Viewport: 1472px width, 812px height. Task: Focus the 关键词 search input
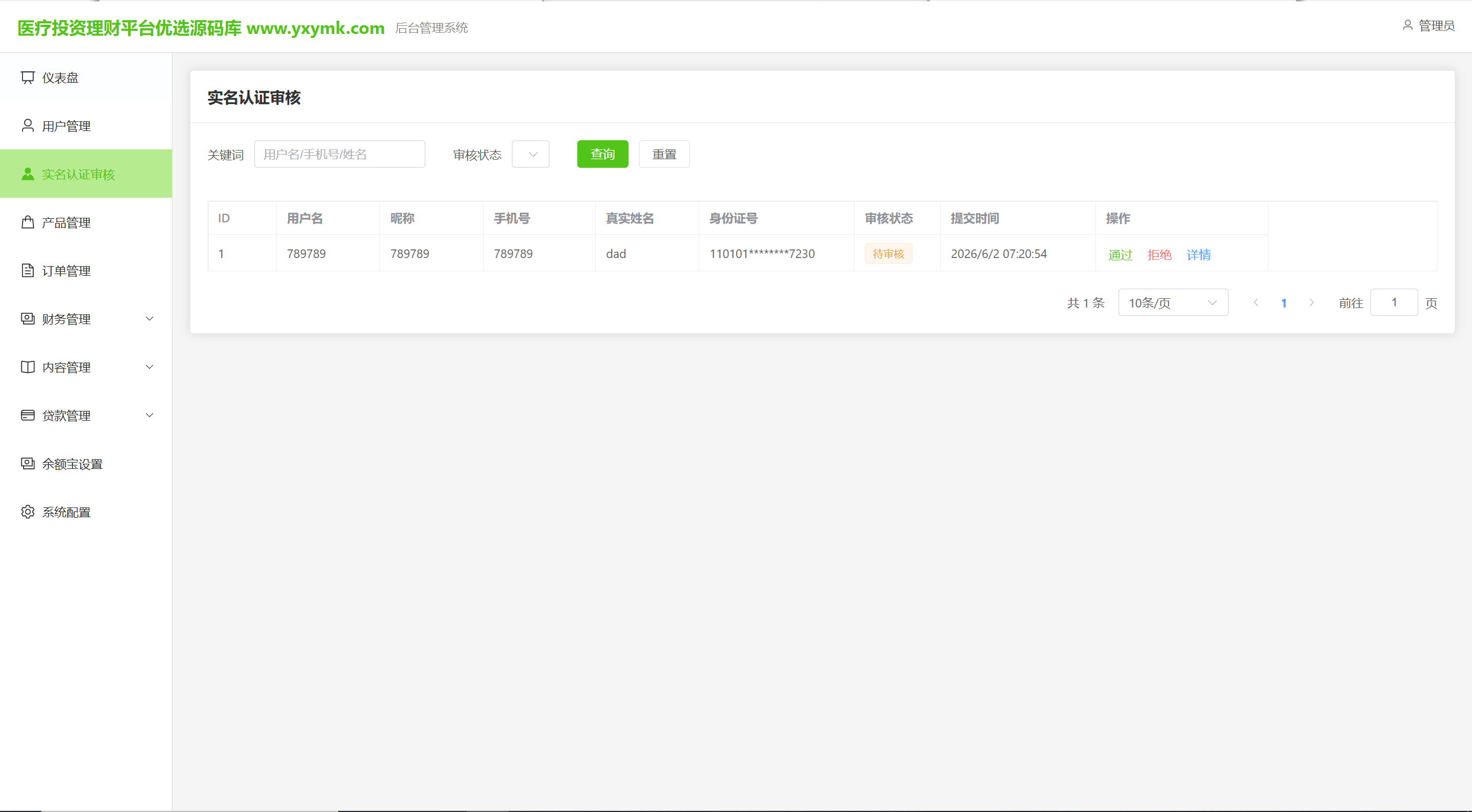pyautogui.click(x=340, y=154)
